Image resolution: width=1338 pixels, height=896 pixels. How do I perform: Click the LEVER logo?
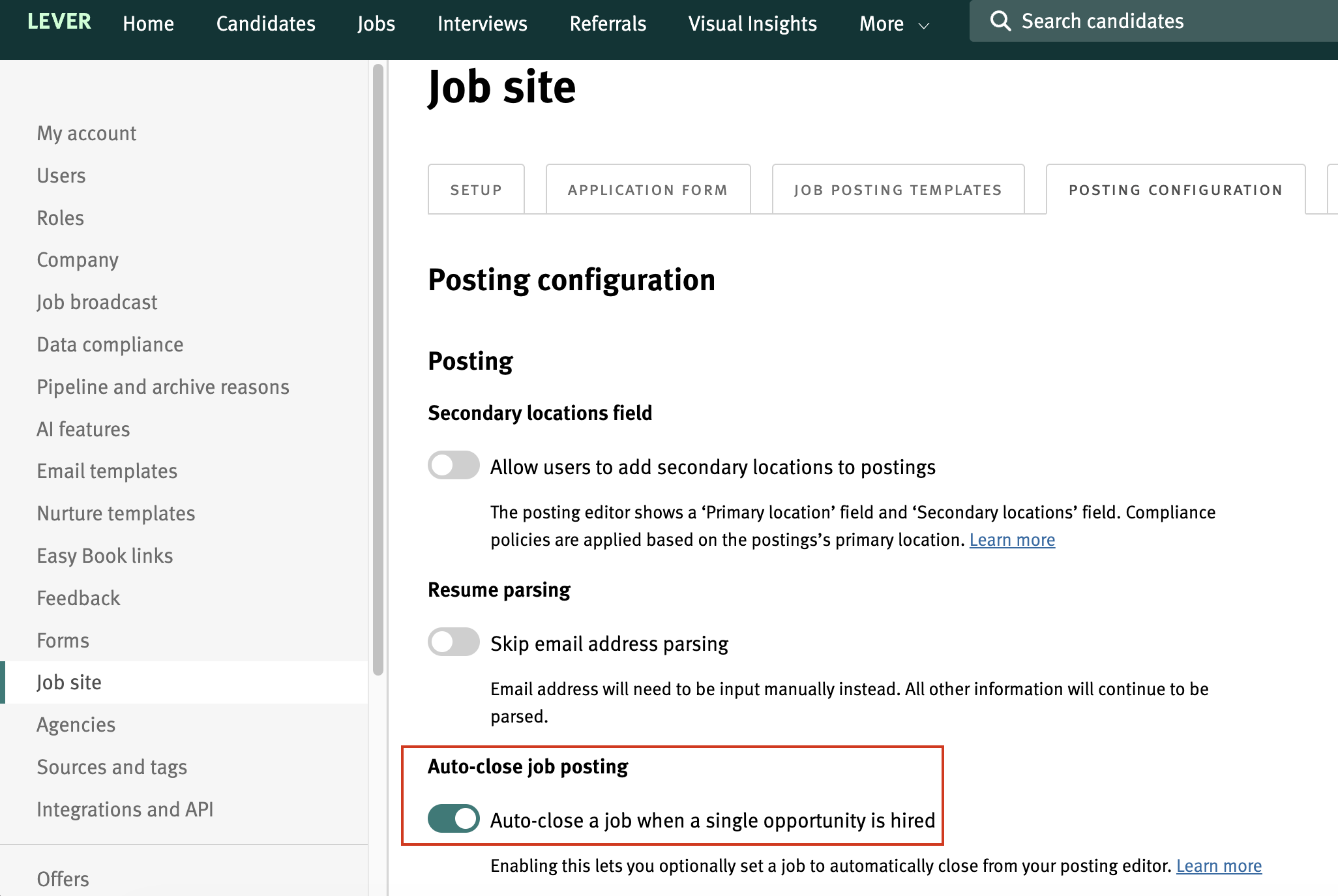coord(59,22)
